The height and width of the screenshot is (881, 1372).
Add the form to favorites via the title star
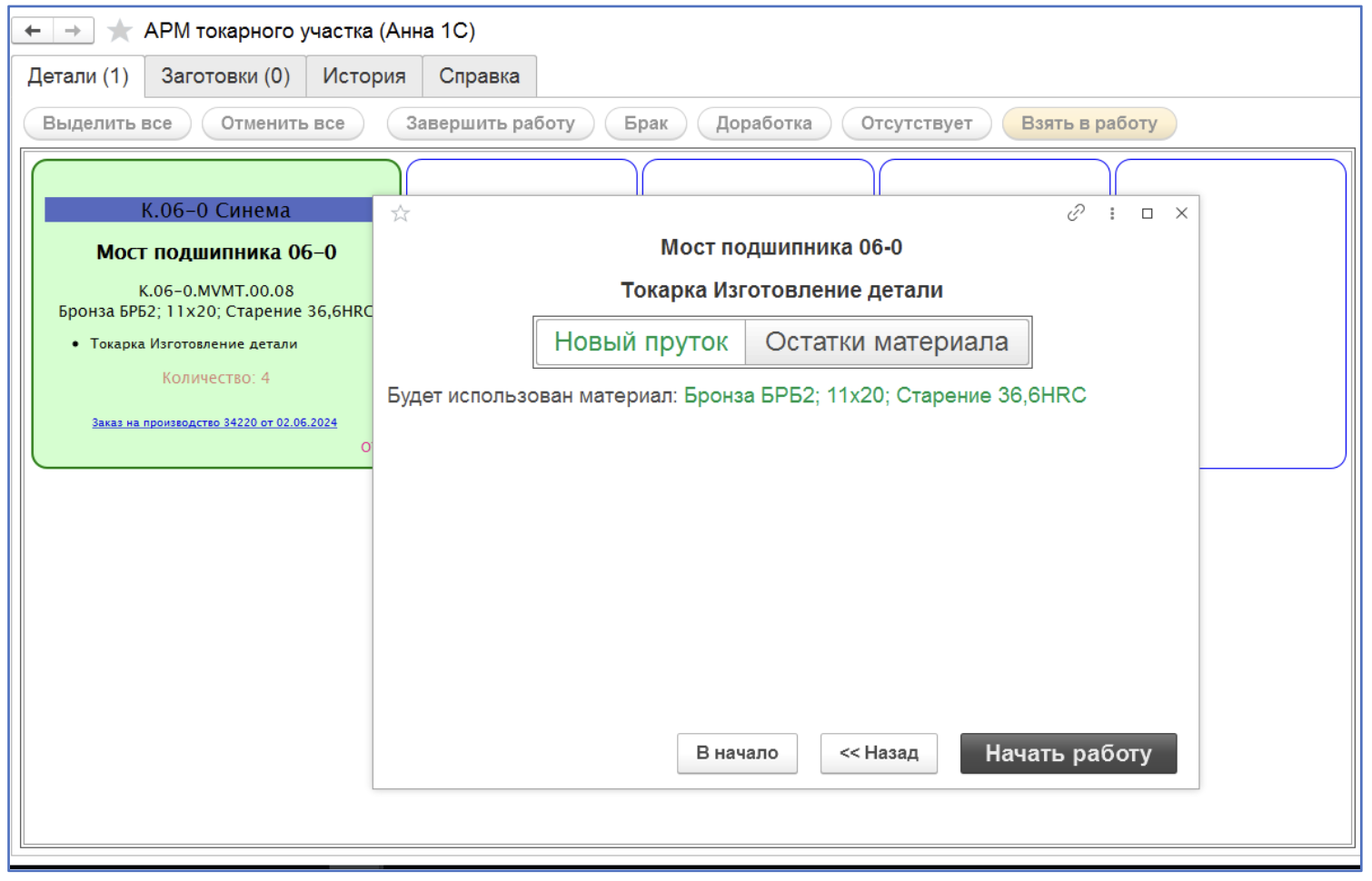pyautogui.click(x=119, y=31)
